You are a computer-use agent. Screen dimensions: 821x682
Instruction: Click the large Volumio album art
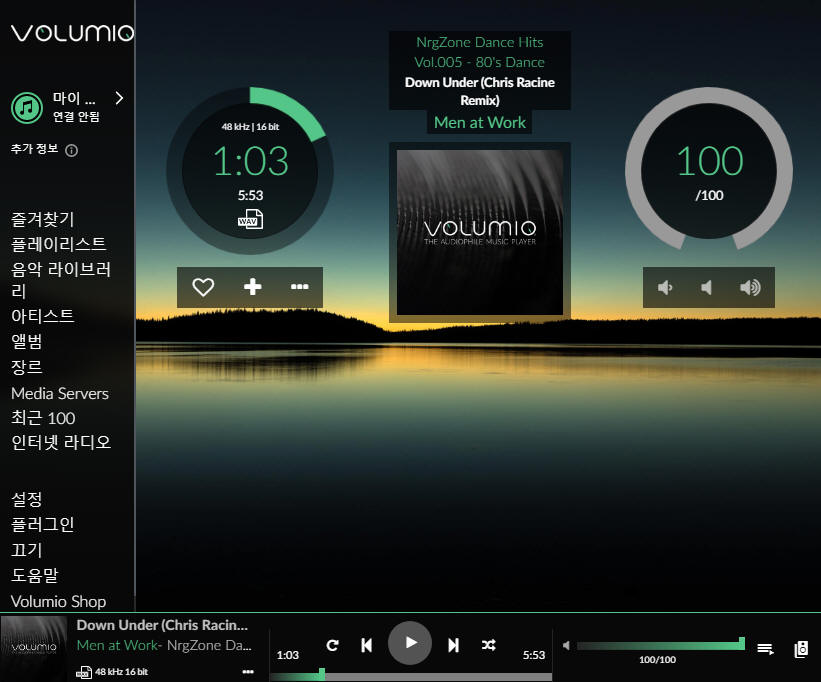click(480, 232)
